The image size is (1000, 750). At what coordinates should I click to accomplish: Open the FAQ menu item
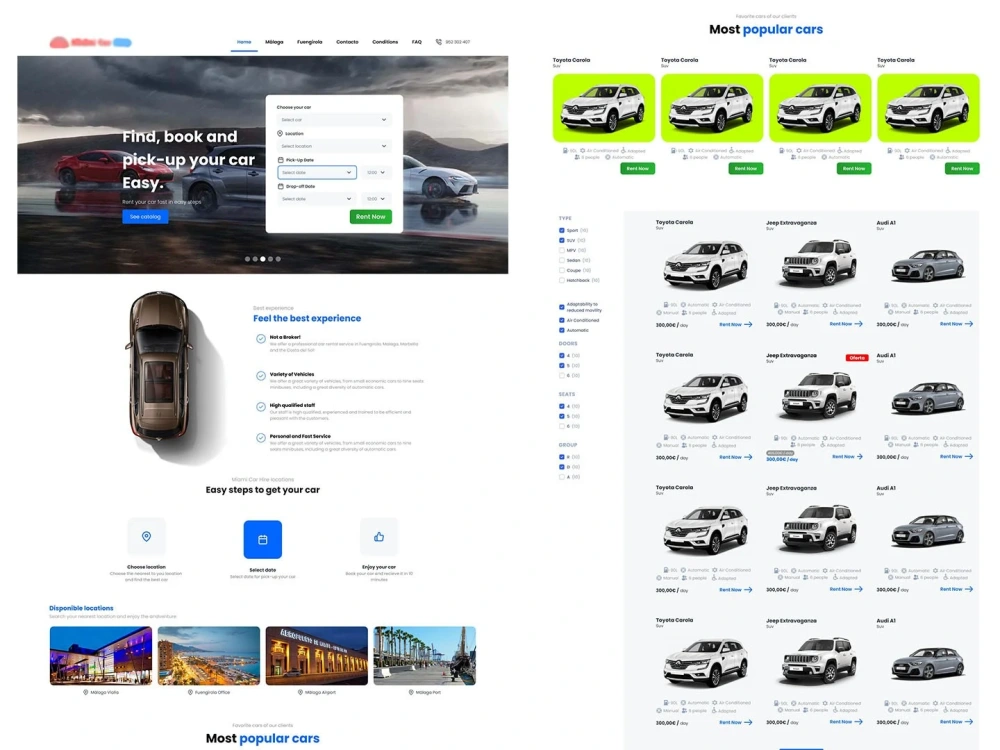[416, 42]
